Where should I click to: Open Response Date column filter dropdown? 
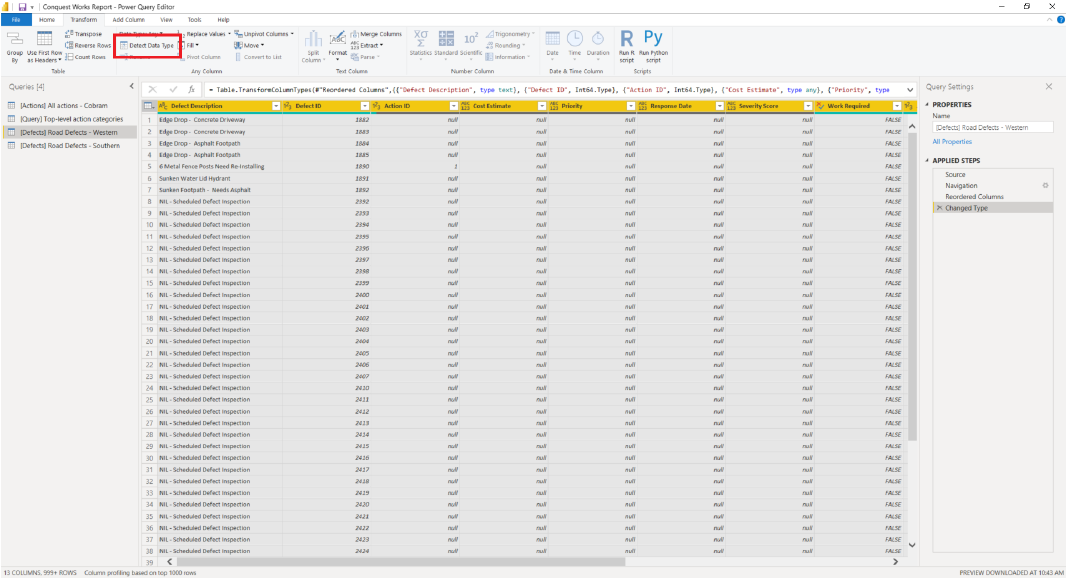tap(719, 106)
